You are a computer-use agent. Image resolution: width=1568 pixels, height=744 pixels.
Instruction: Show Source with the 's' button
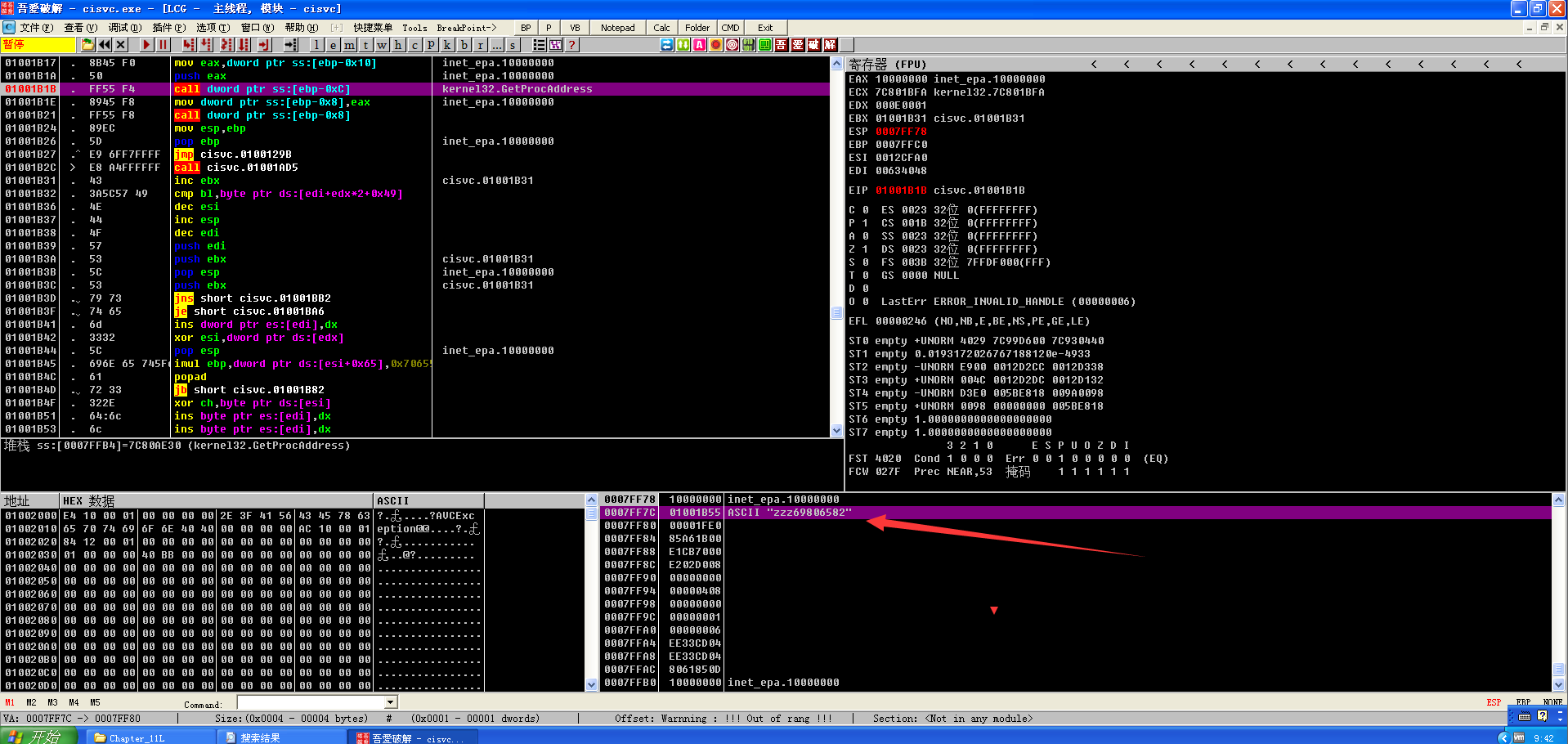513,44
